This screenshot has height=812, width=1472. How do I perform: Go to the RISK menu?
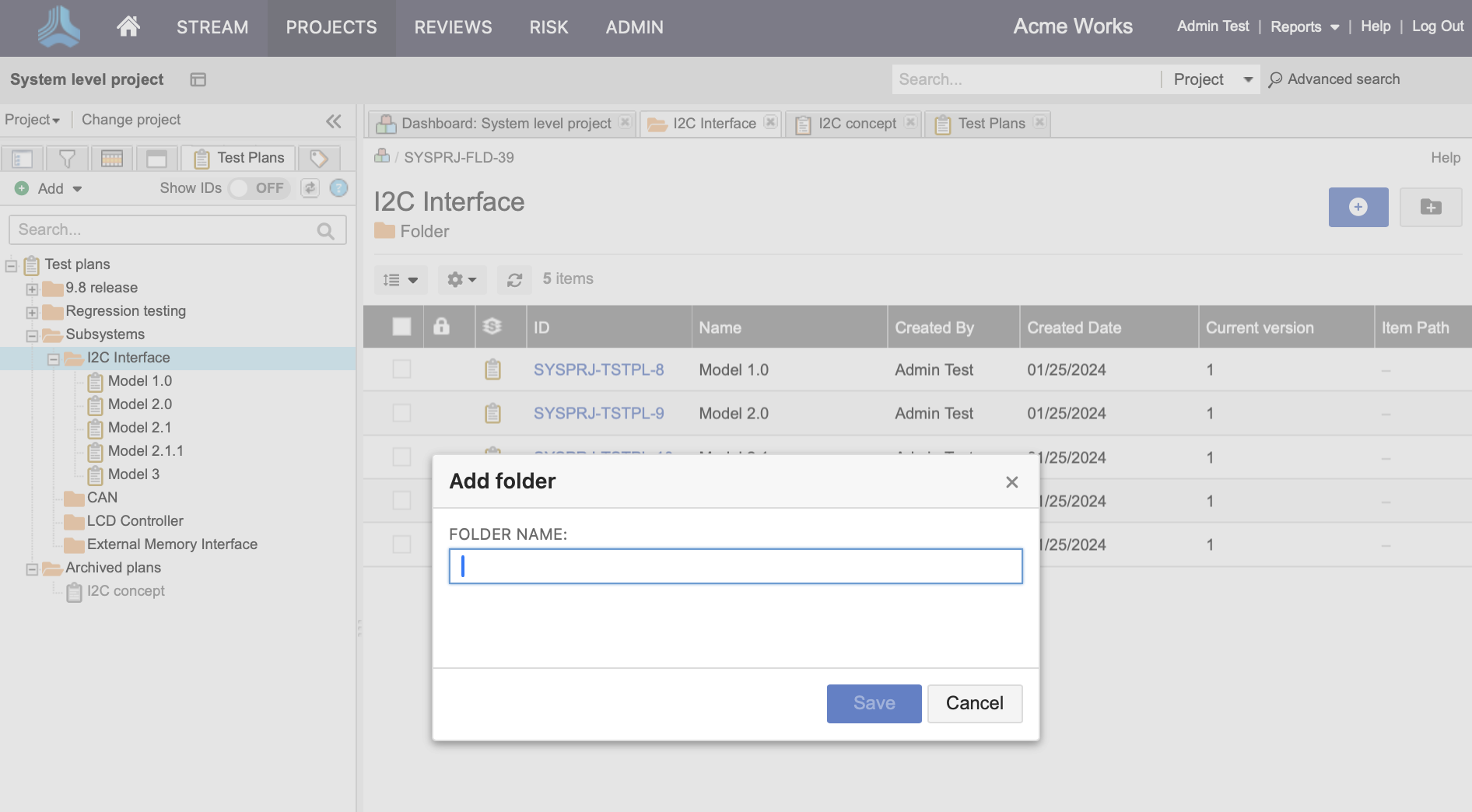point(548,27)
